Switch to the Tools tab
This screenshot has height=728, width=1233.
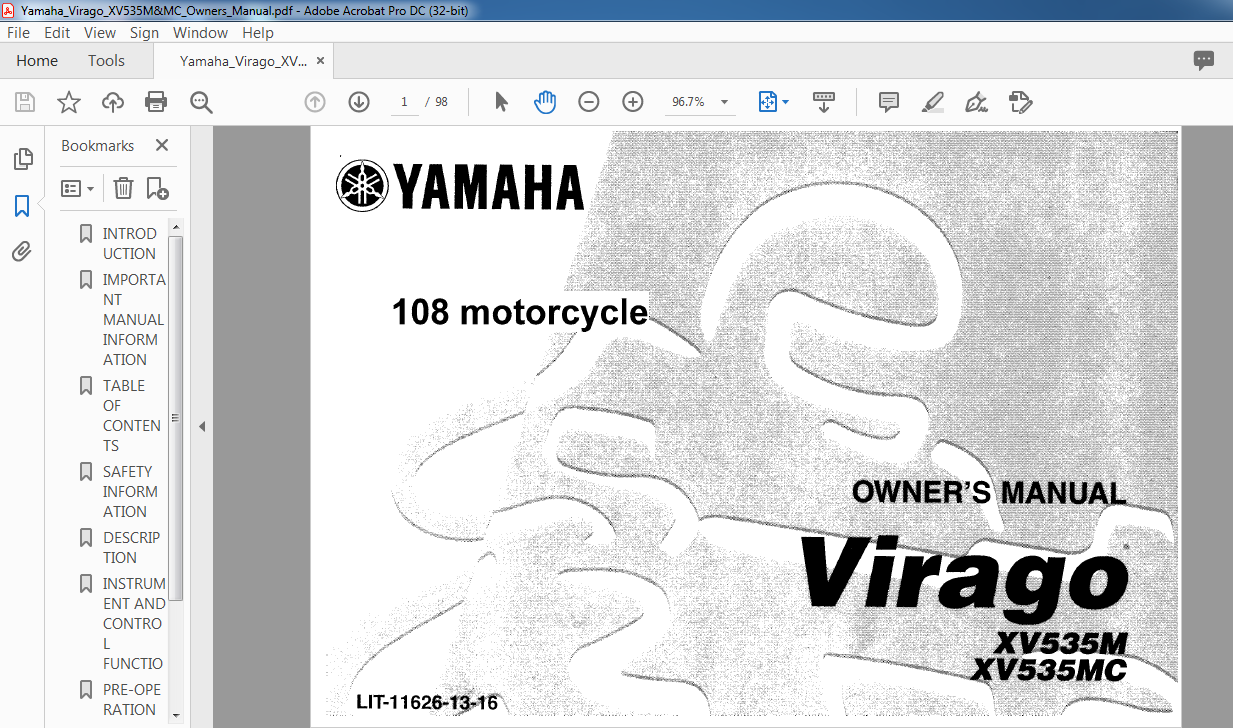(x=106, y=61)
